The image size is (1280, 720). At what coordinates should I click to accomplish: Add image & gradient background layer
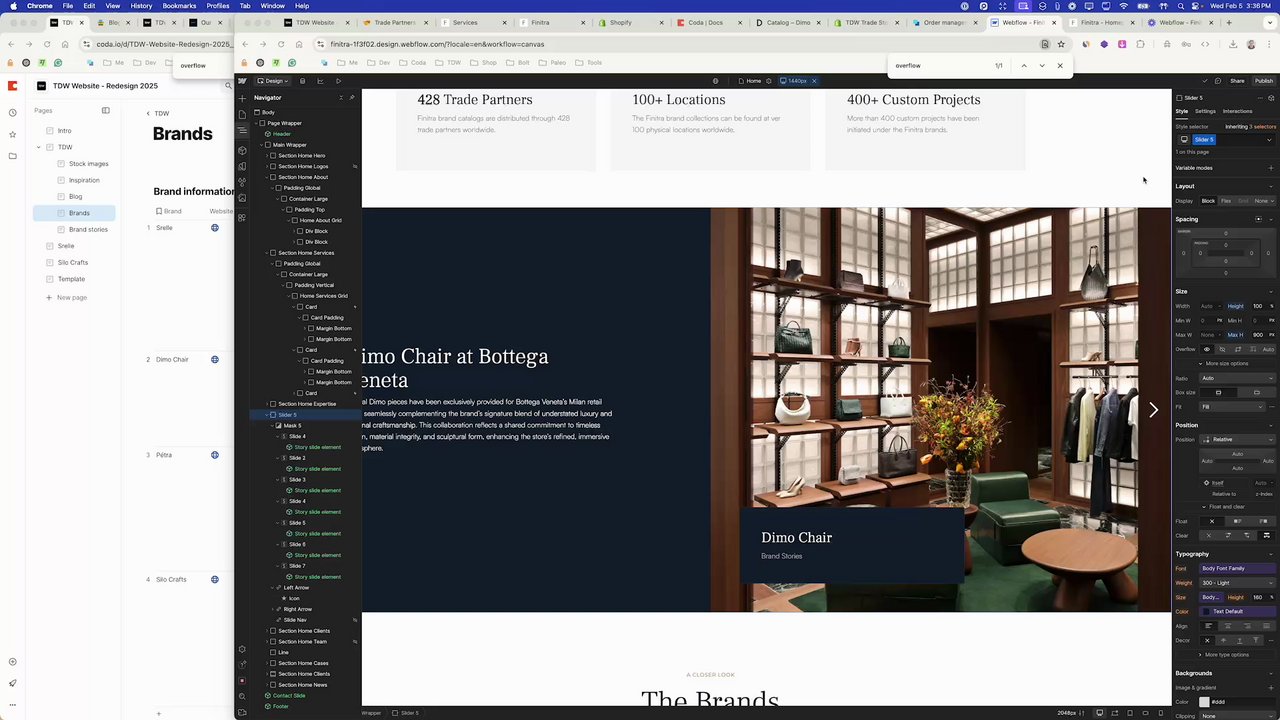click(x=1271, y=688)
